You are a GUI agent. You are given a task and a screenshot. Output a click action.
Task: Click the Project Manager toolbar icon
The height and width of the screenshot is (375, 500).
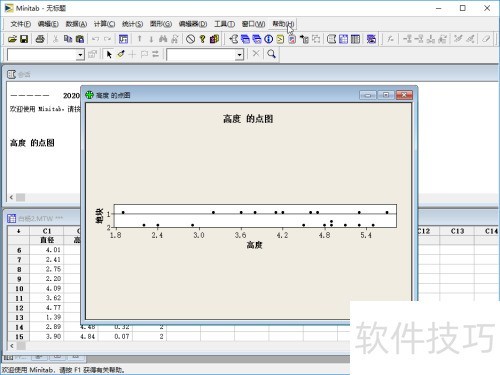355,39
